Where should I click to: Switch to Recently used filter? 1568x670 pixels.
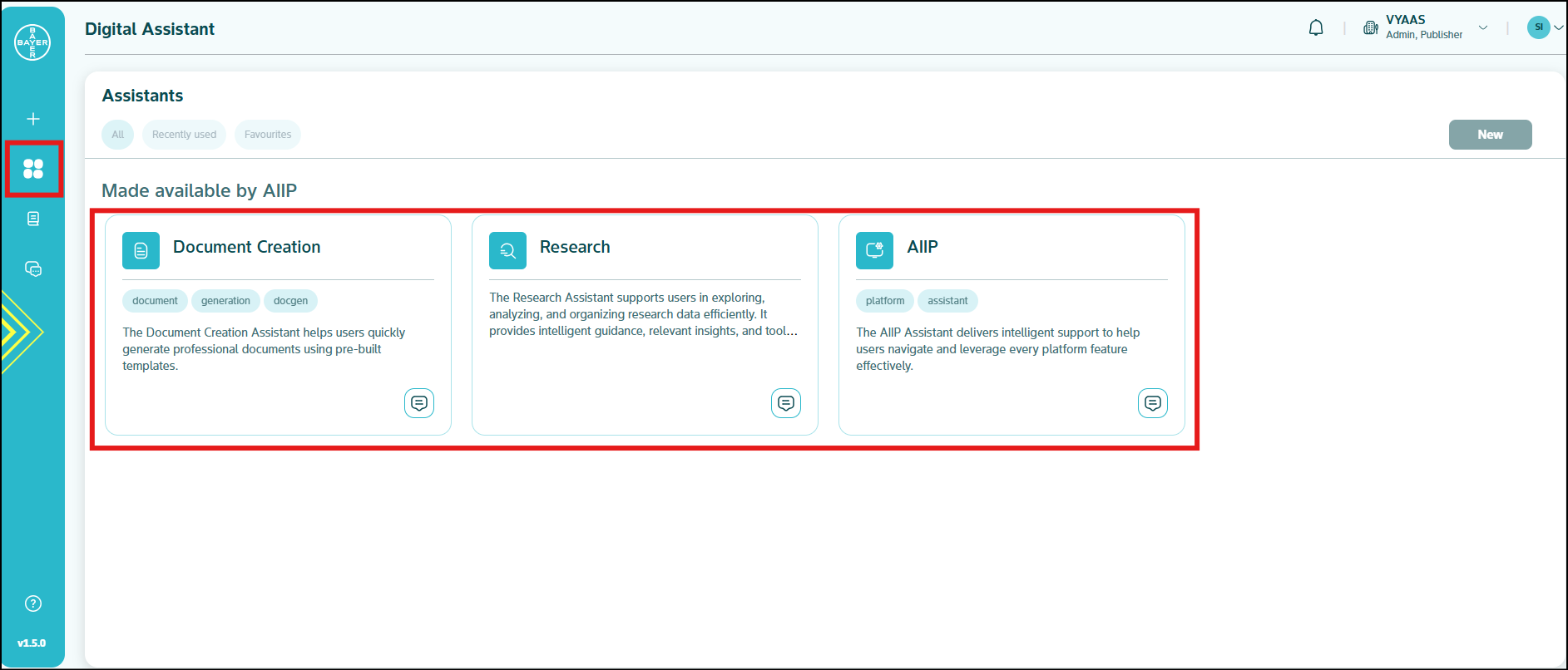click(x=184, y=135)
